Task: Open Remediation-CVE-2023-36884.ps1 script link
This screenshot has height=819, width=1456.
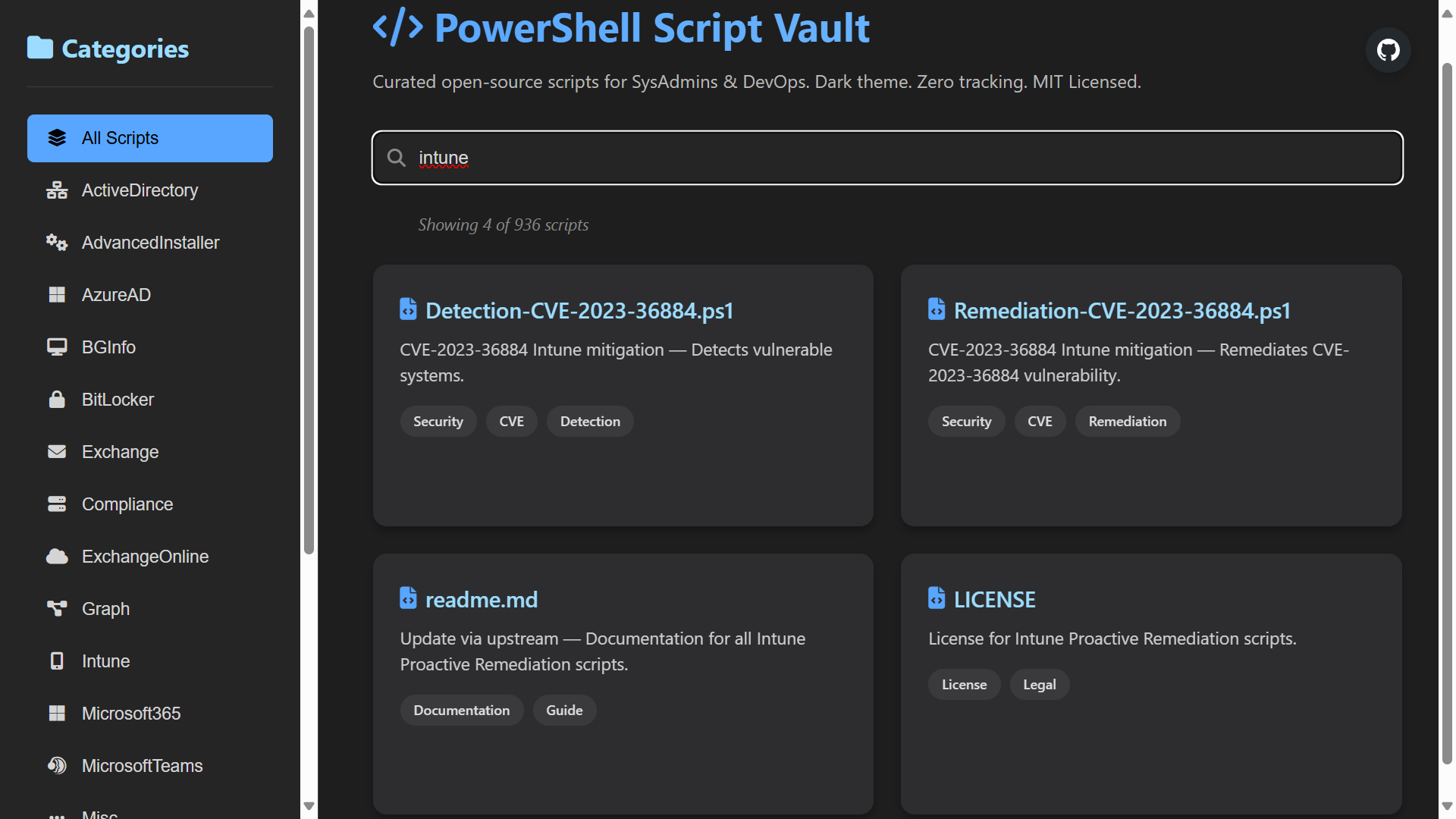Action: coord(1122,311)
